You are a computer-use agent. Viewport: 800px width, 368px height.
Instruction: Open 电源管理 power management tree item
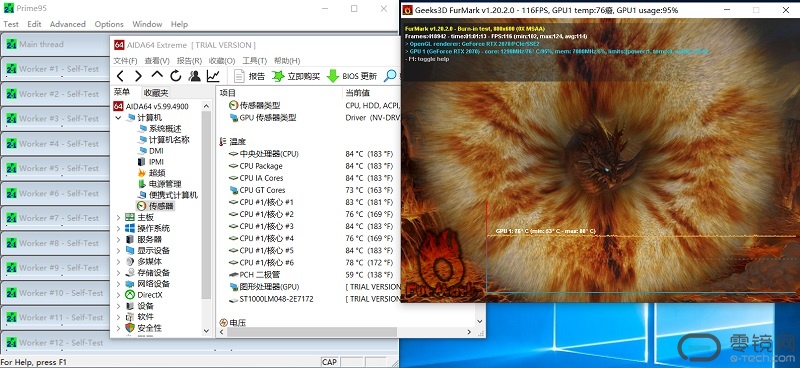click(x=159, y=184)
